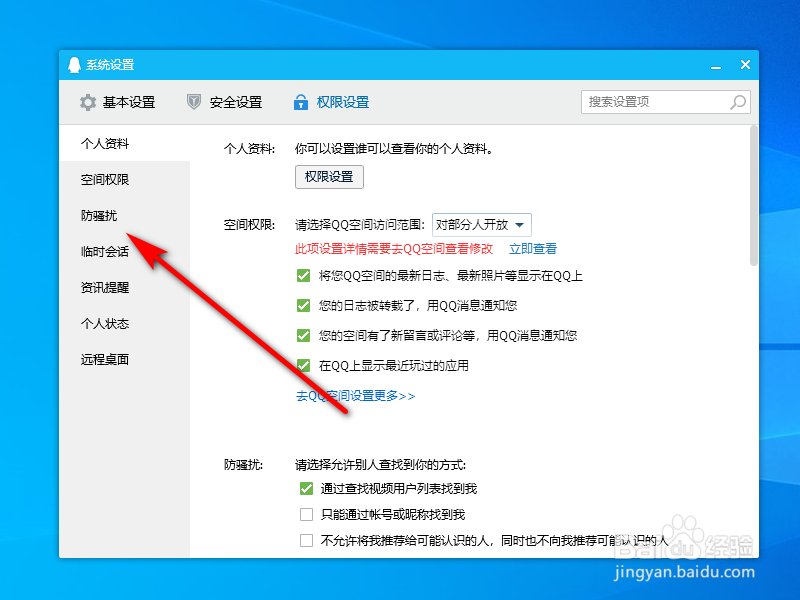Go to 空间权限 in the sidebar
The image size is (800, 600).
(x=124, y=180)
